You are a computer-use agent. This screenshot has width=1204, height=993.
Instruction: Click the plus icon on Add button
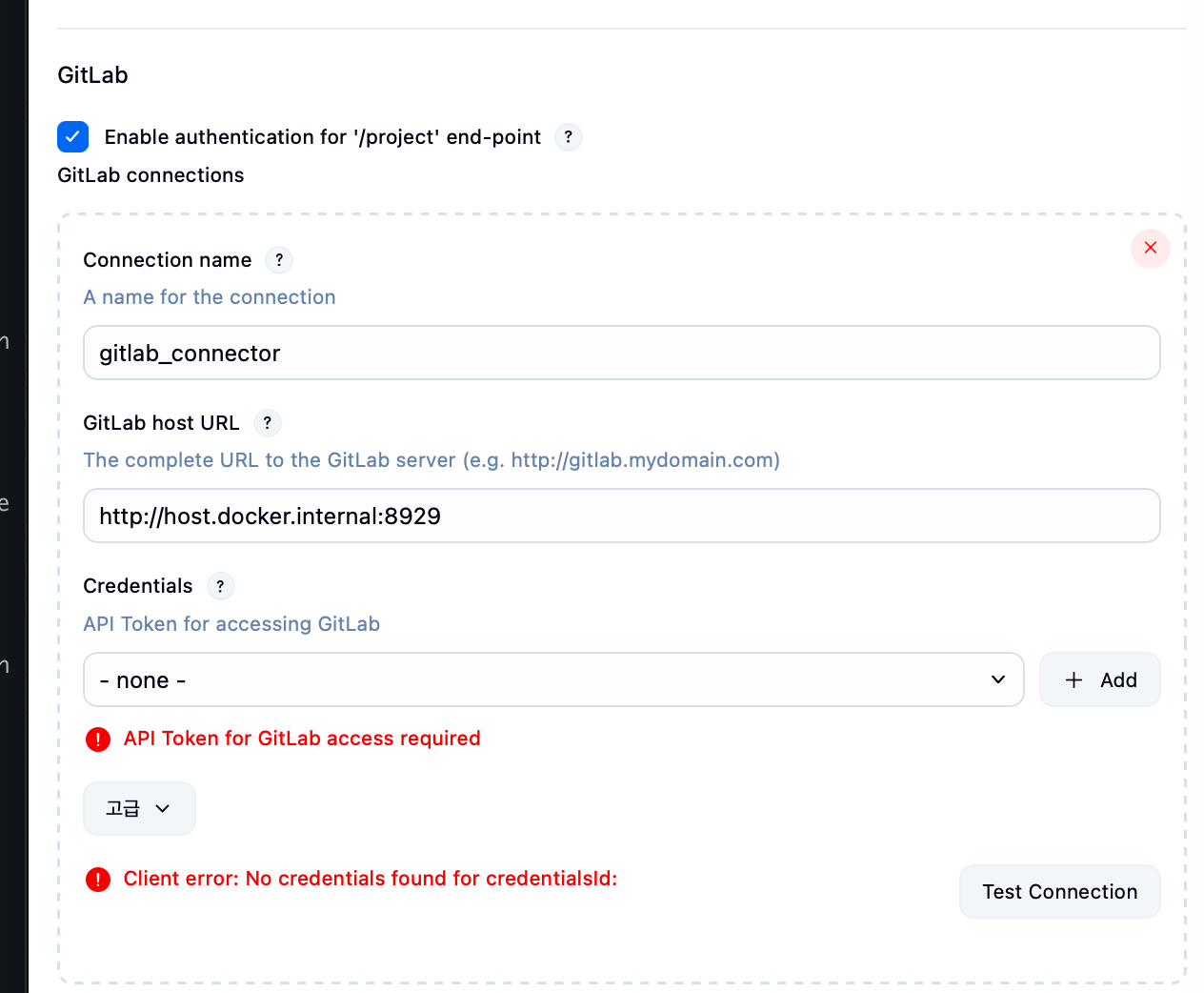[1074, 680]
